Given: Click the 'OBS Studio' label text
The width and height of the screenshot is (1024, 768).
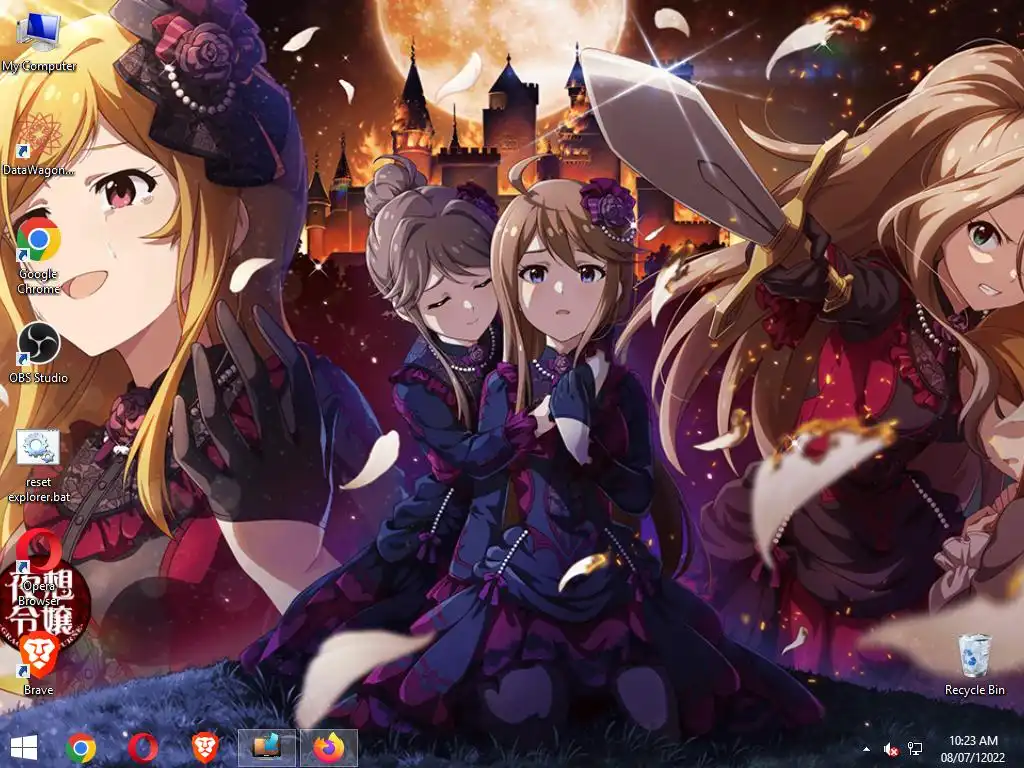Looking at the screenshot, I should (39, 377).
